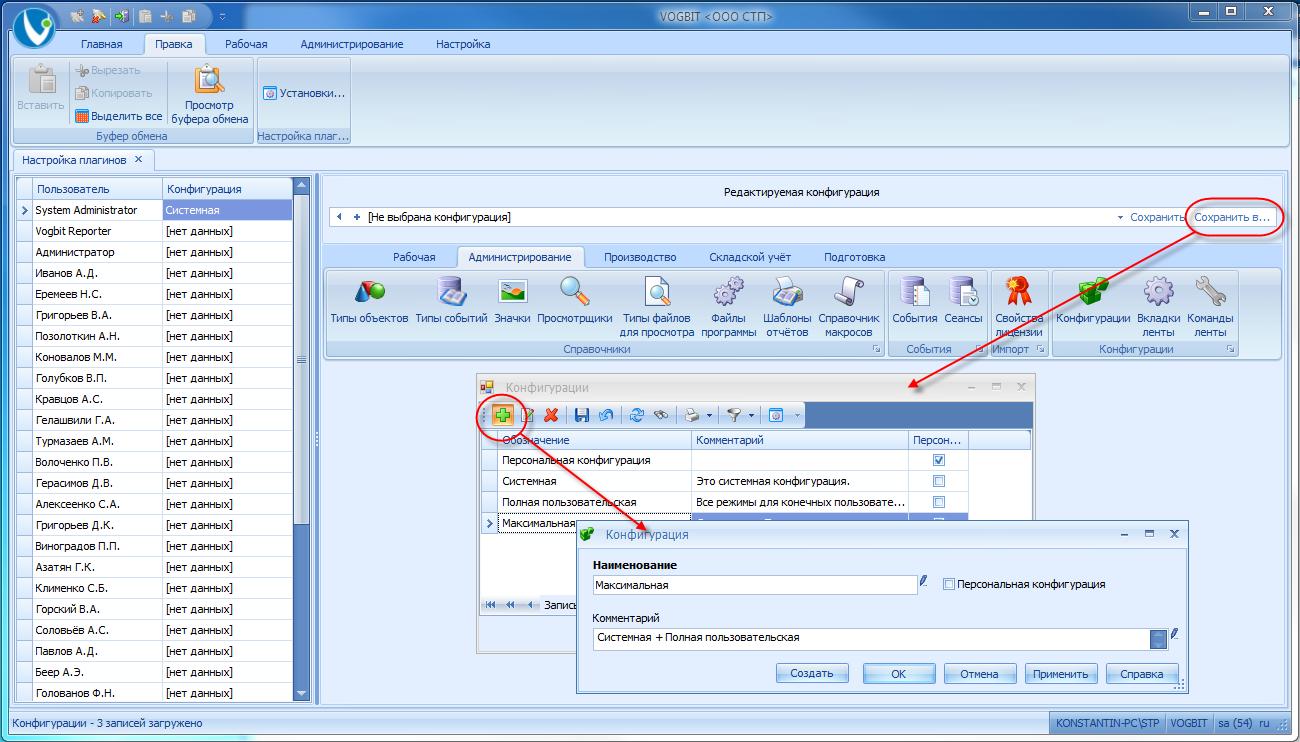Click the binoculars search icon in Конфигурации toolbar

pos(660,414)
